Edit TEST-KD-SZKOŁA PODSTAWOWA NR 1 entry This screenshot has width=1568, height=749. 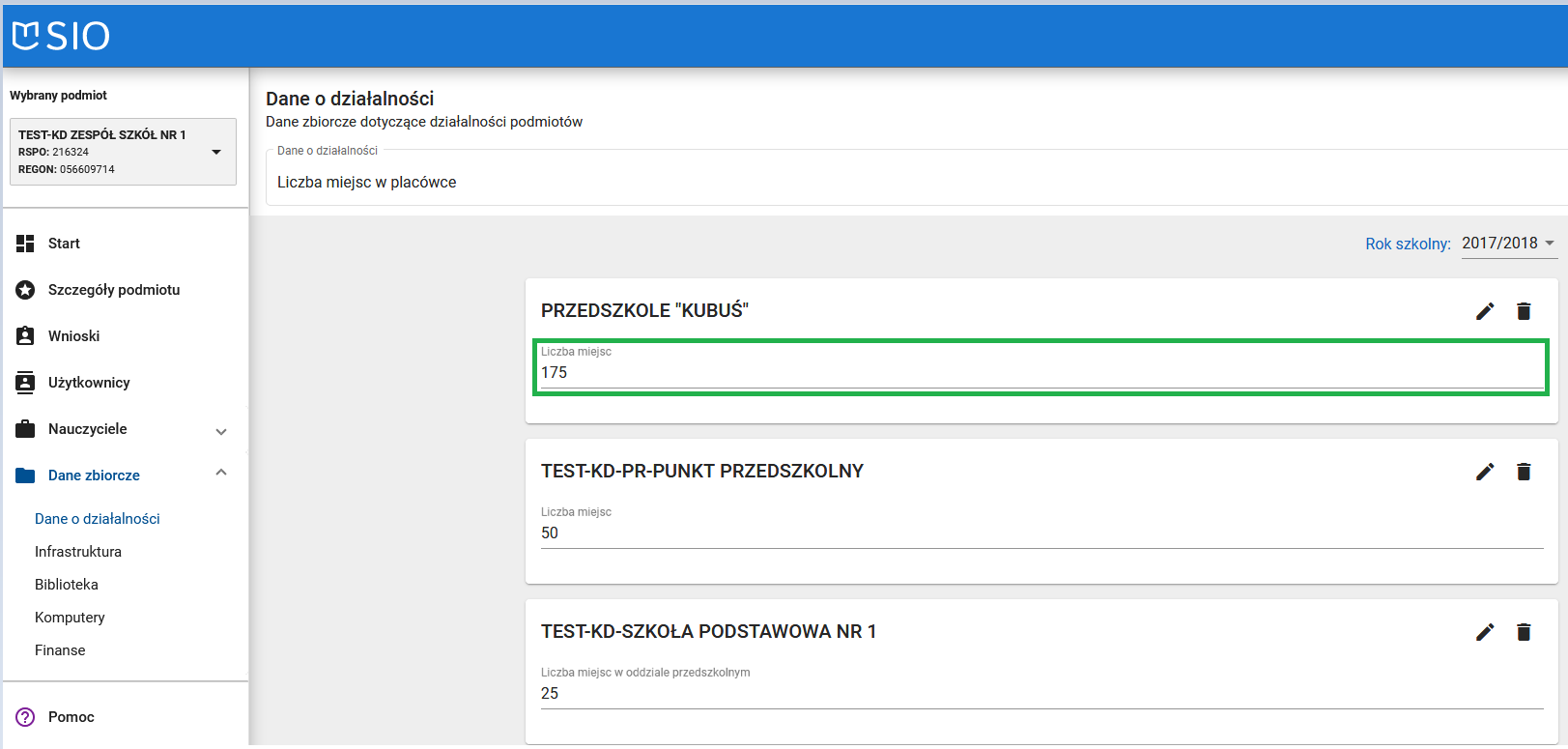coord(1485,632)
